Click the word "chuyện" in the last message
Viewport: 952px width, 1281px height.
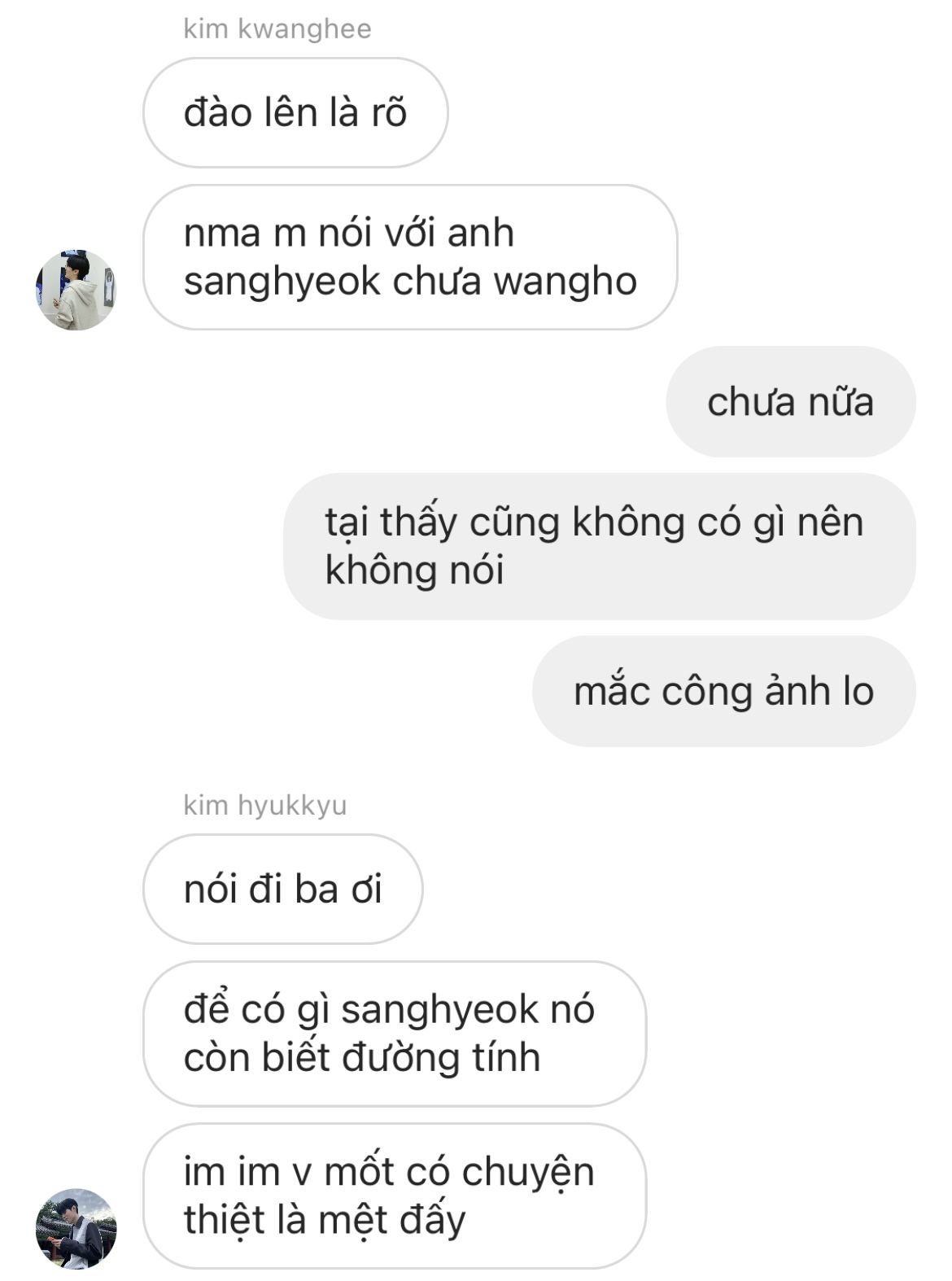(528, 1173)
